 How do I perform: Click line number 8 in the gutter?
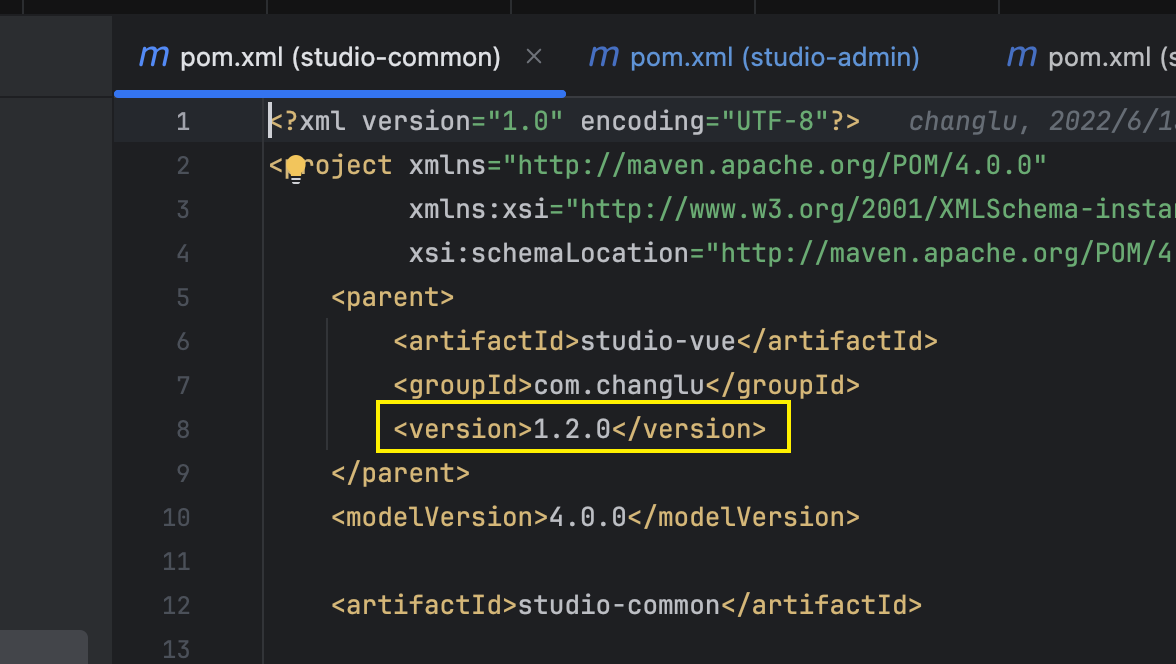[x=183, y=429]
